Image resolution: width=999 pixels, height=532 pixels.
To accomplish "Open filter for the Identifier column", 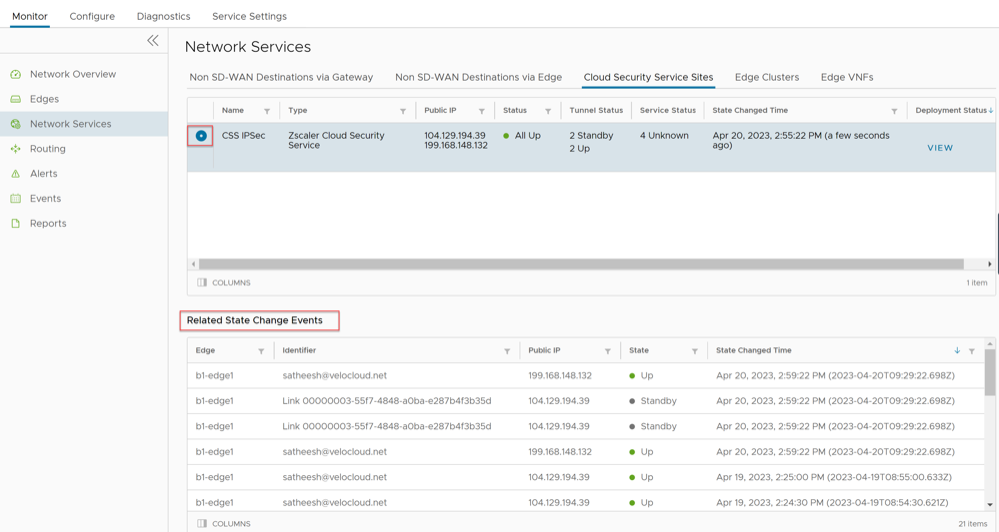I will tap(507, 351).
